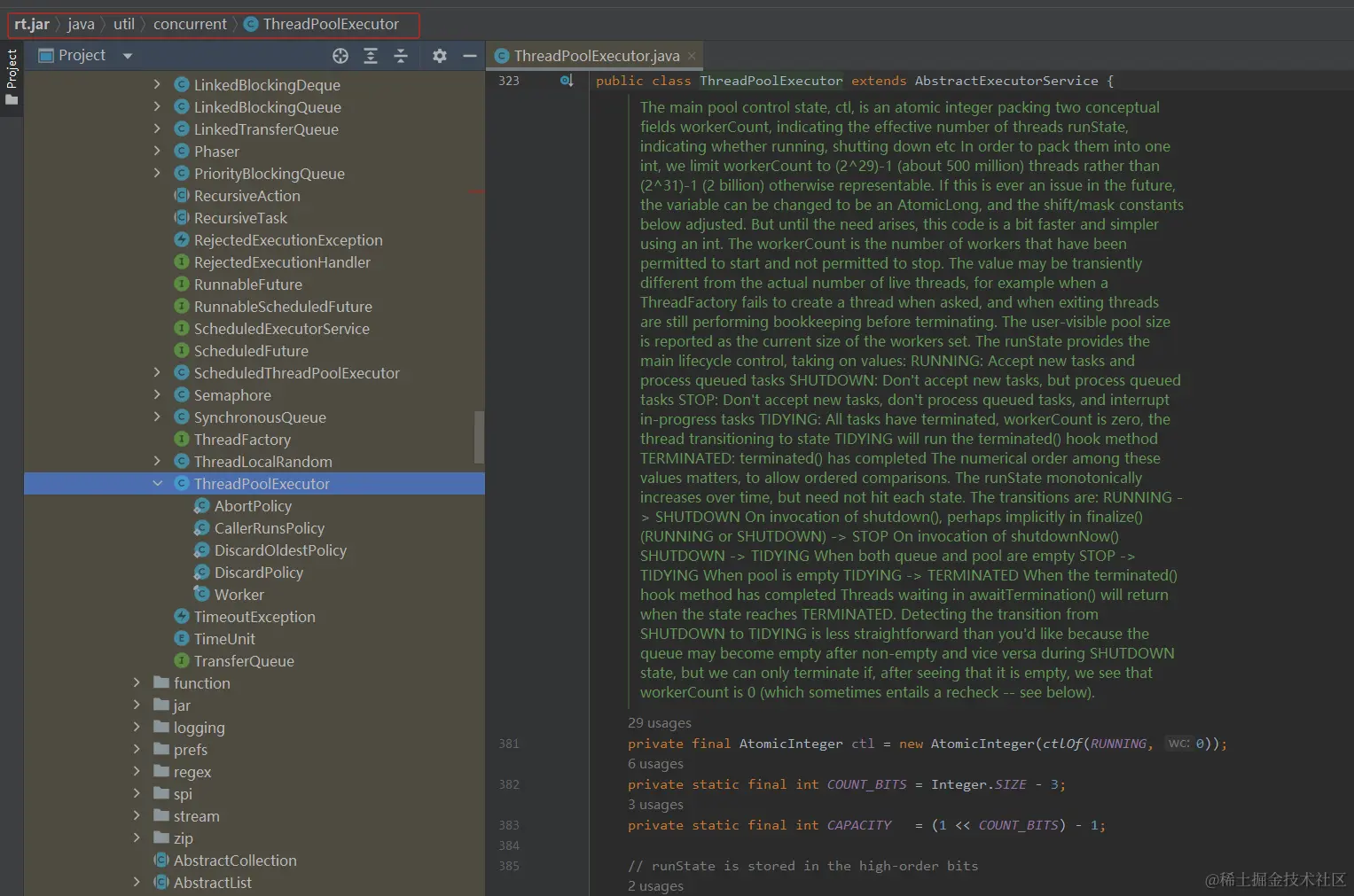Image resolution: width=1354 pixels, height=896 pixels.
Task: Select RunnableScheduledFuture in the tree
Action: pyautogui.click(x=283, y=307)
